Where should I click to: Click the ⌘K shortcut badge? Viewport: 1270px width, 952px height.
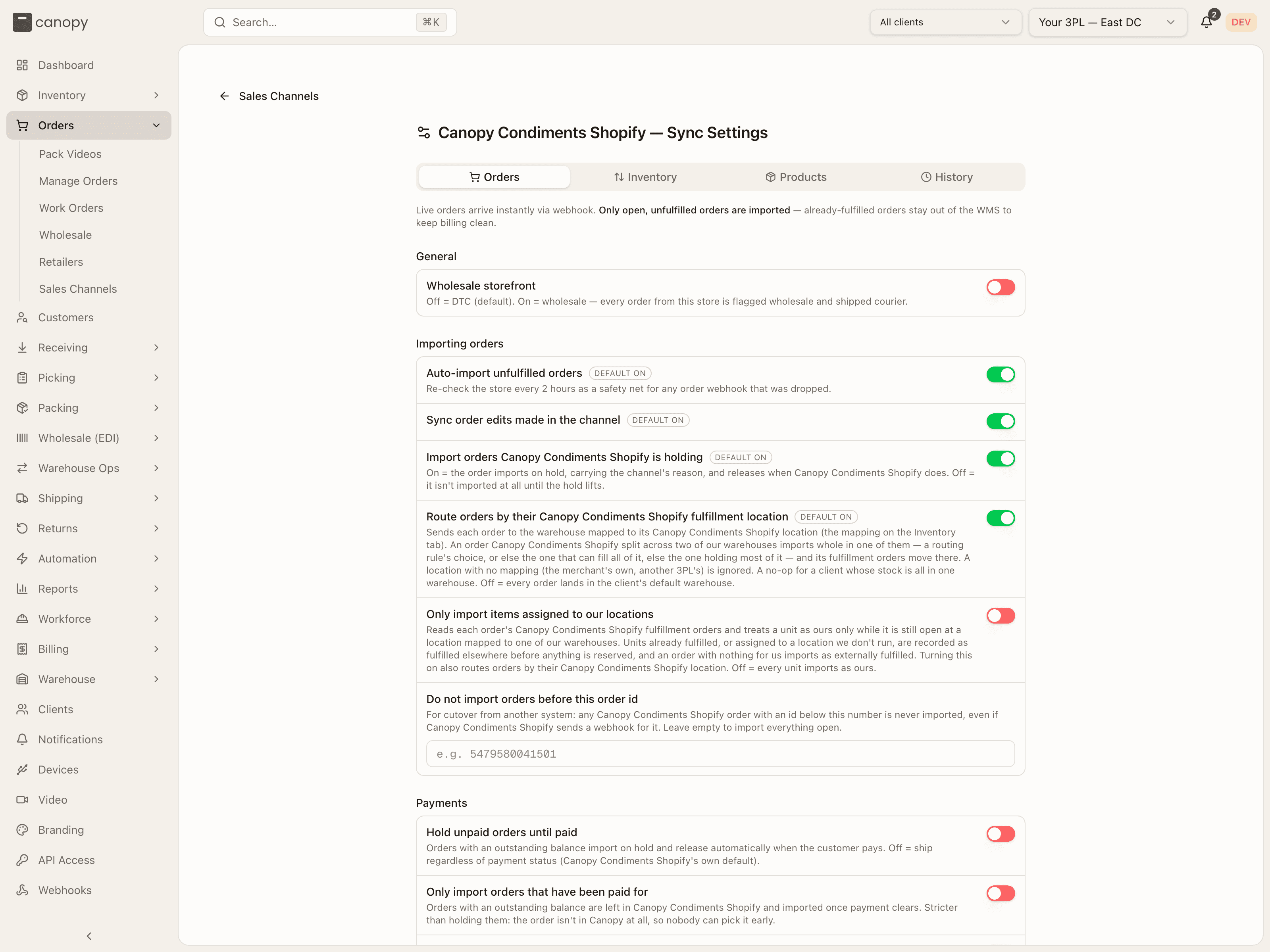pos(431,22)
